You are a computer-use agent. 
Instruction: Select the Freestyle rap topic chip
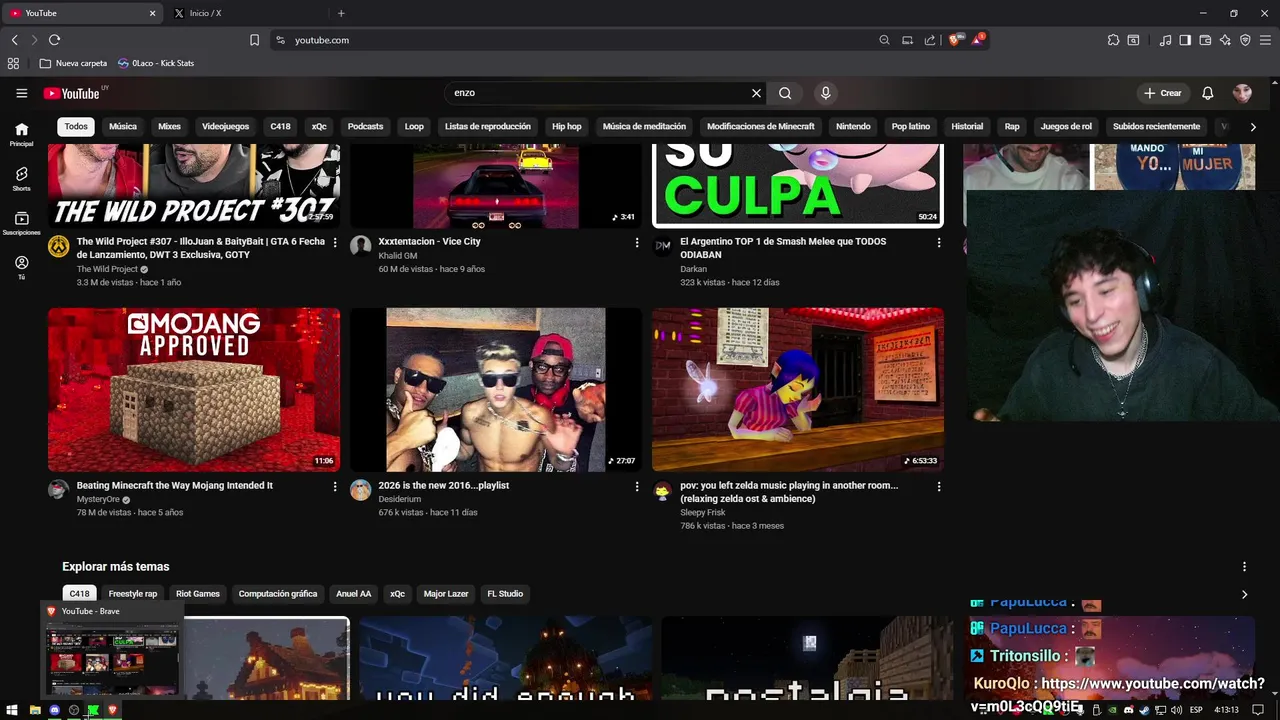tap(132, 594)
